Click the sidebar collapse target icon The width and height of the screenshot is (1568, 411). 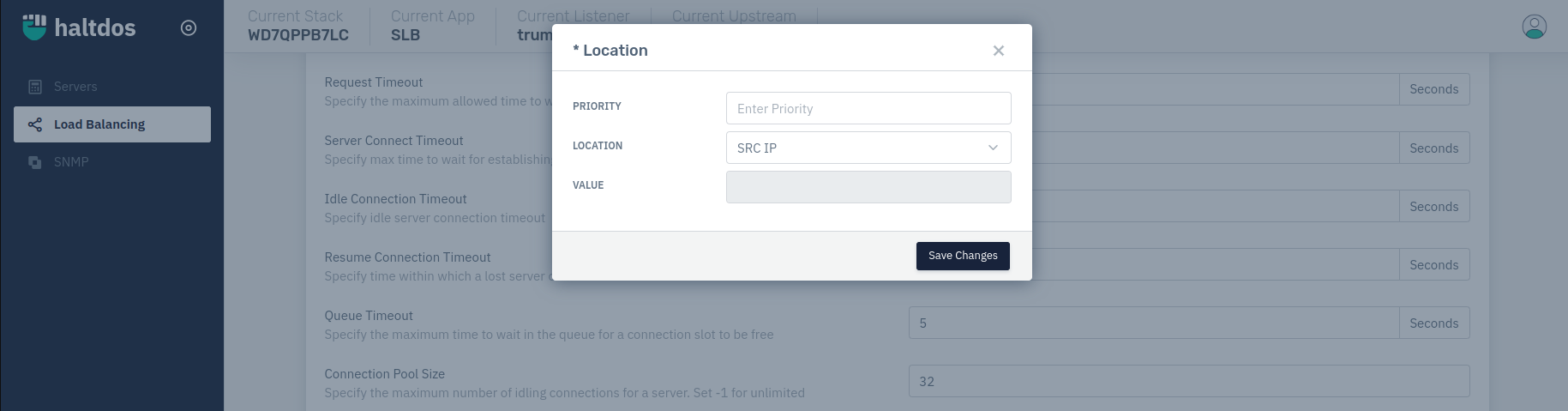point(189,28)
